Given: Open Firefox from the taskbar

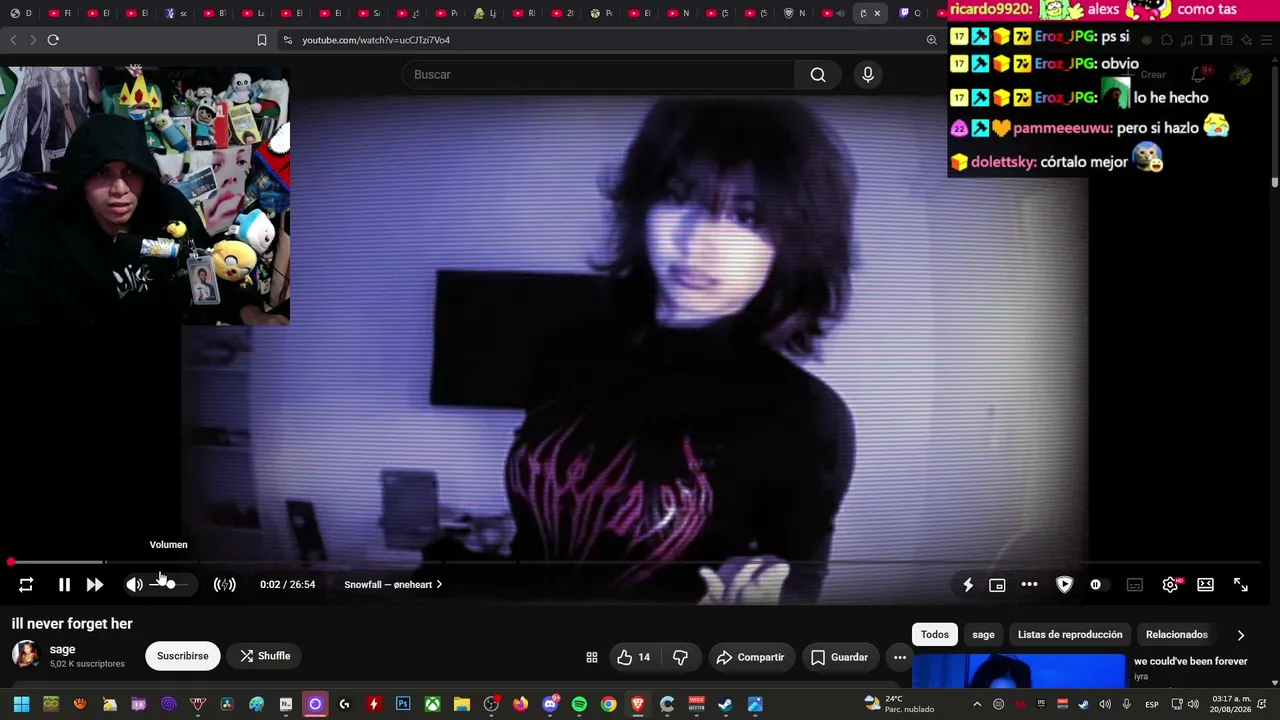Looking at the screenshot, I should (x=520, y=704).
